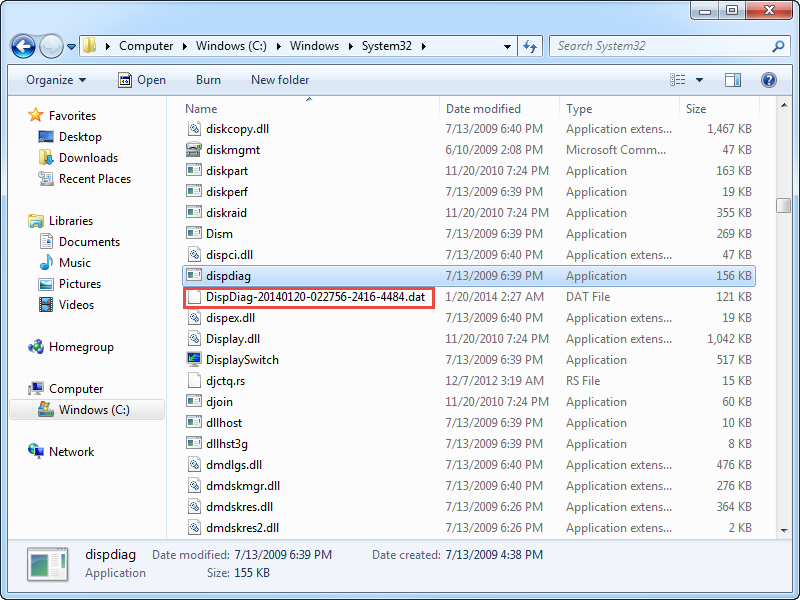Select the dispdiag application icon
The height and width of the screenshot is (600, 800).
coord(194,276)
